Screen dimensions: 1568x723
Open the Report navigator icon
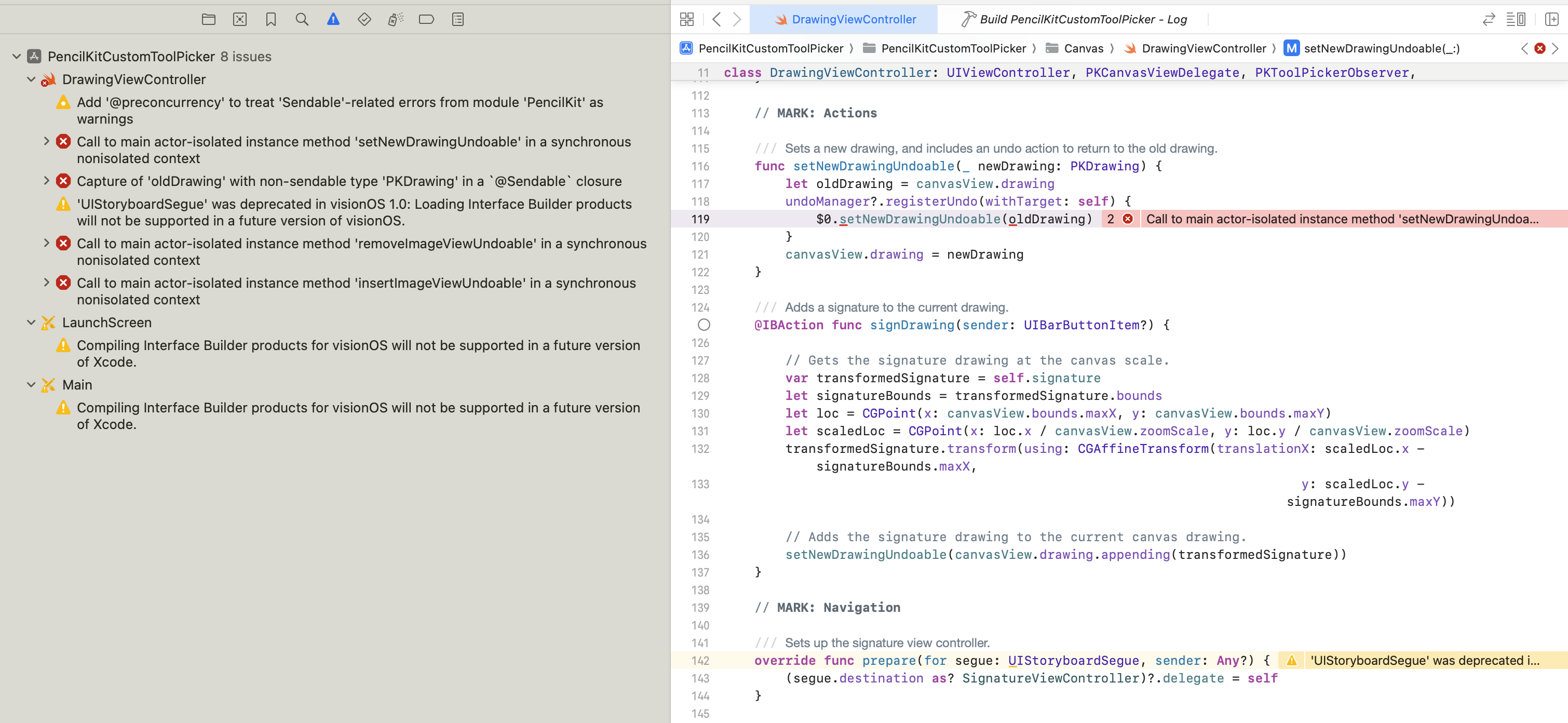click(458, 20)
